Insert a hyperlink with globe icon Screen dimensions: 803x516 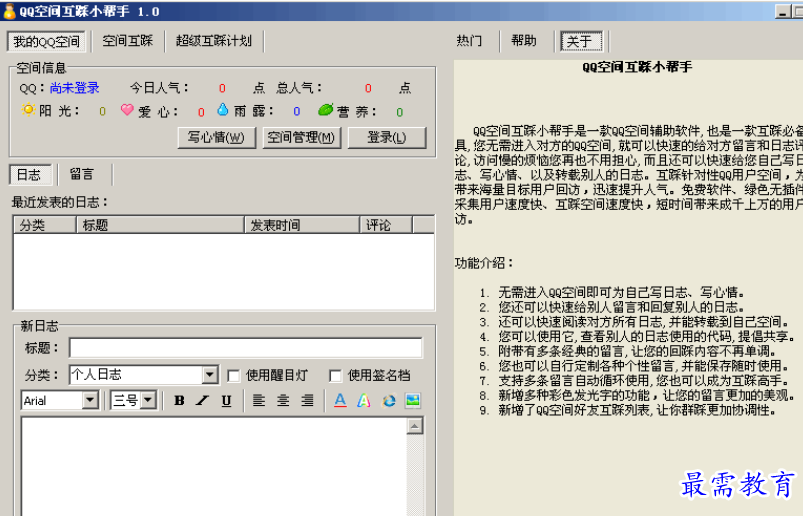pyautogui.click(x=389, y=400)
